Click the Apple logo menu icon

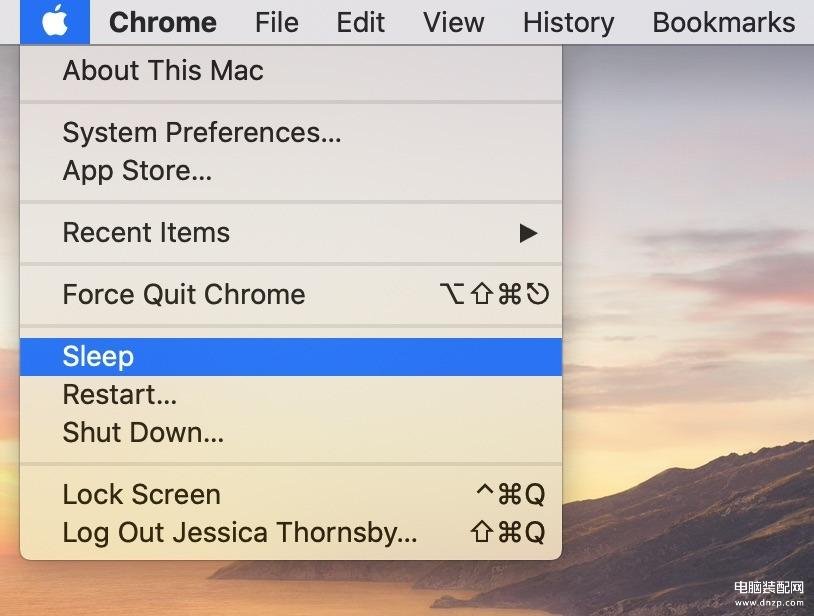(x=55, y=22)
